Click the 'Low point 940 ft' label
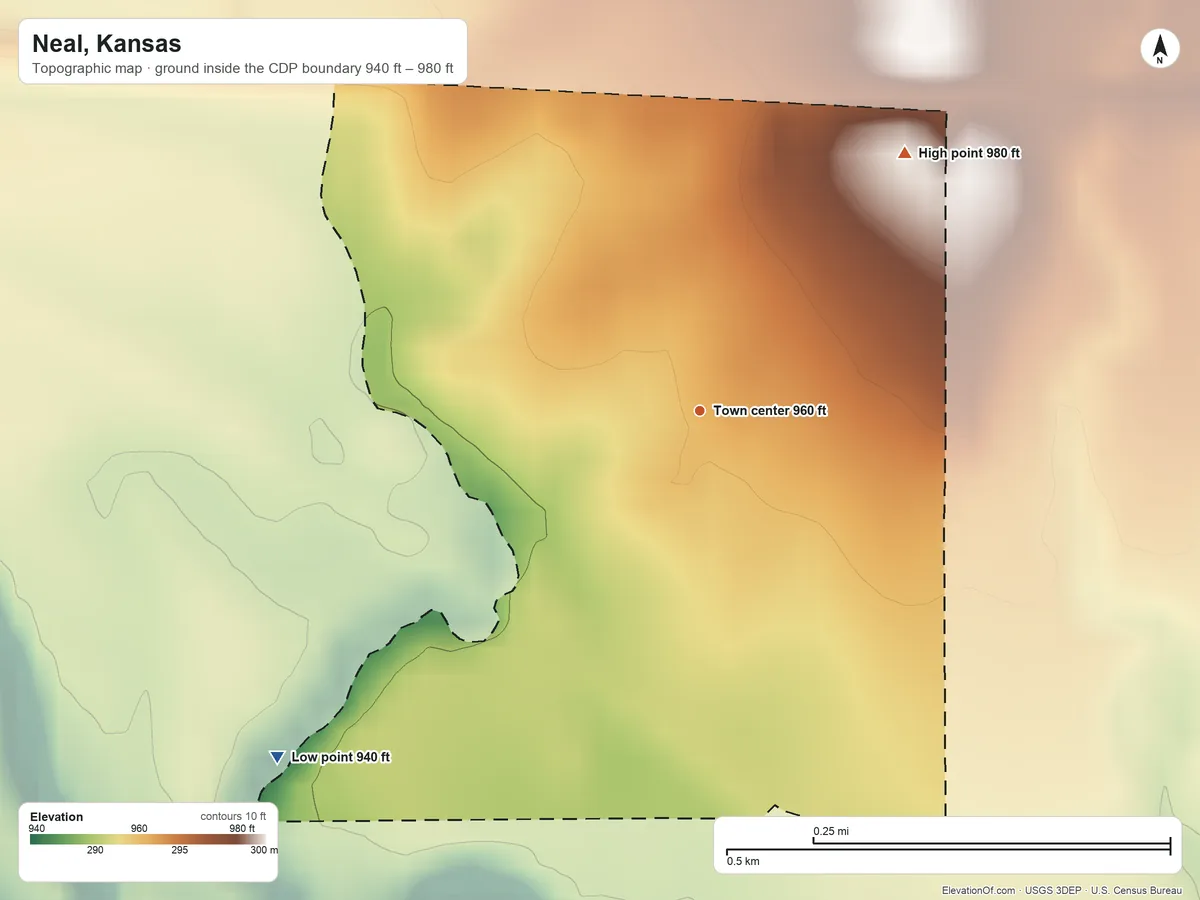 (341, 758)
